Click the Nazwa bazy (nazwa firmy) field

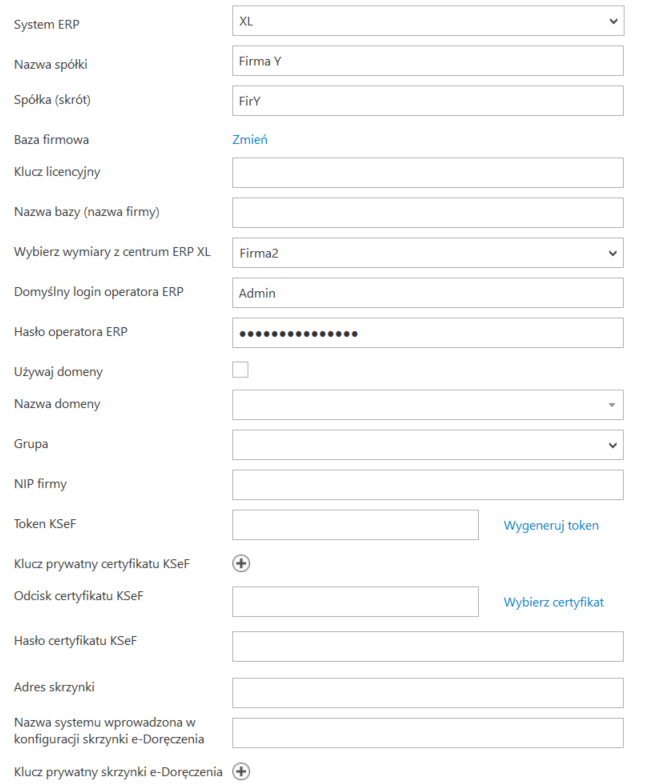tap(427, 212)
